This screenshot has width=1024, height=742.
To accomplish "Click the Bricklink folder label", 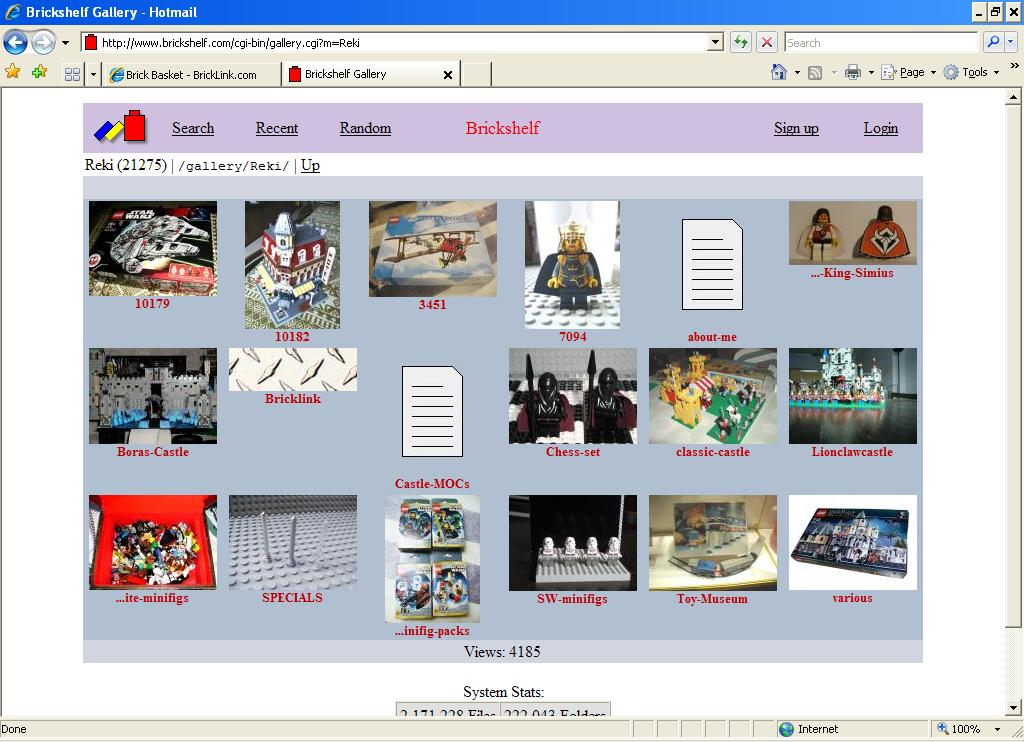I will pyautogui.click(x=293, y=399).
